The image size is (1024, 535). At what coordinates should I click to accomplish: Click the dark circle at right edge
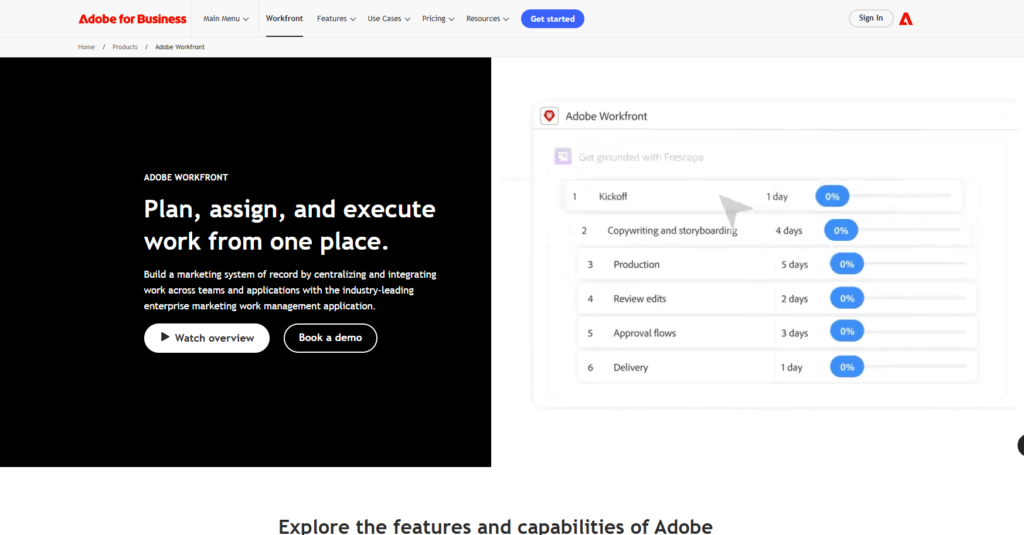1020,446
